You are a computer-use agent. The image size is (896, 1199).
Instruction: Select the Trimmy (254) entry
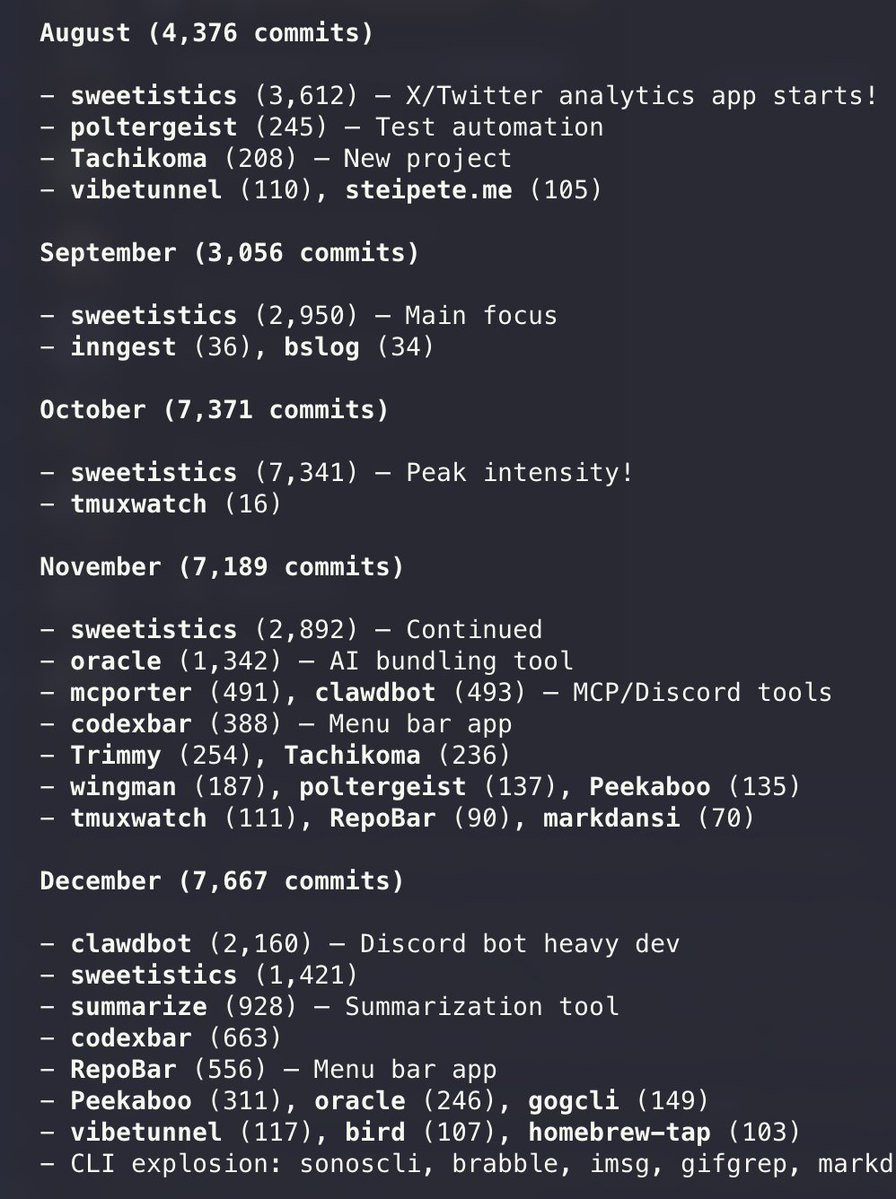[x=161, y=755]
